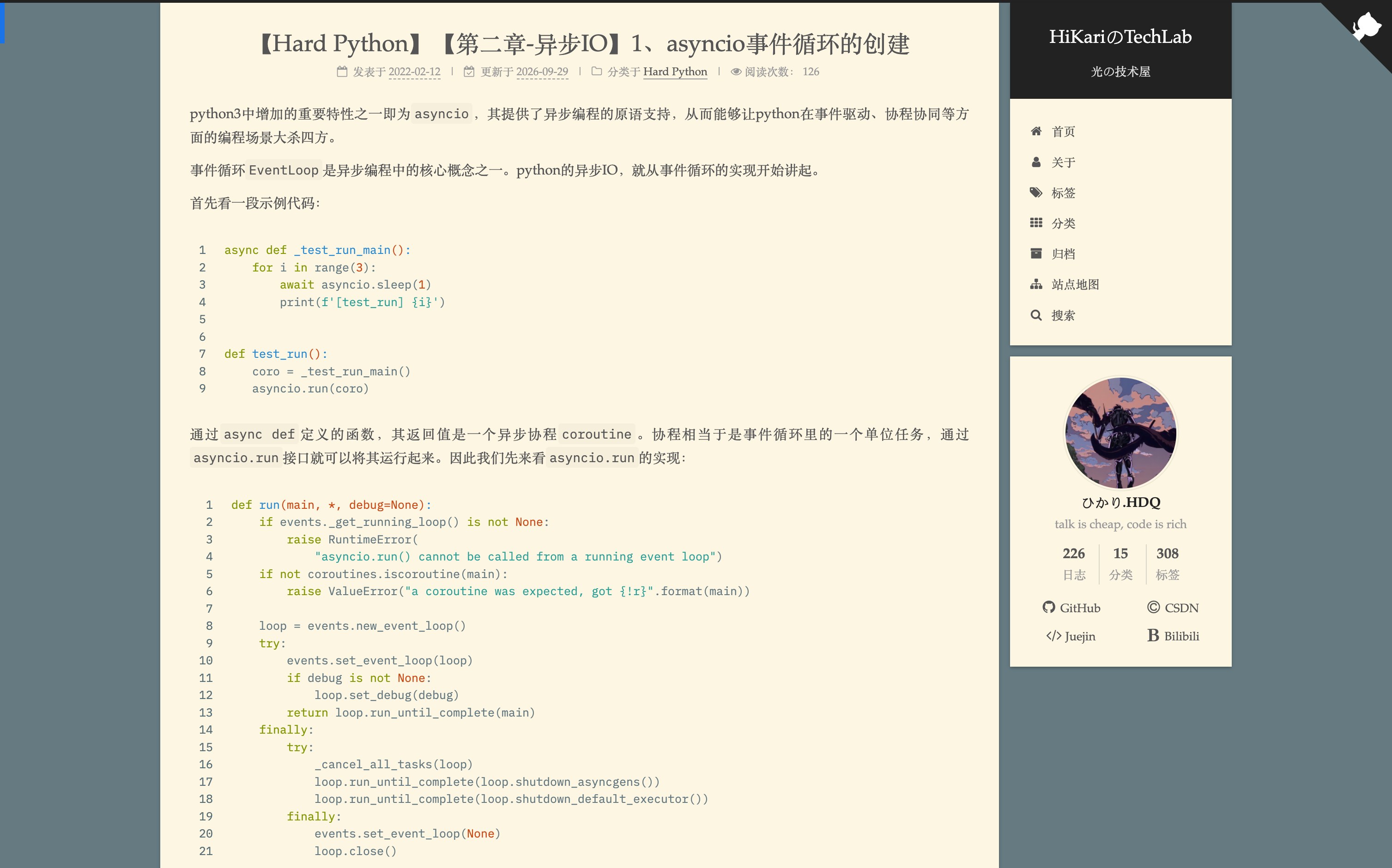Click the grid icon beside 分类
This screenshot has height=868, width=1392.
[1036, 223]
